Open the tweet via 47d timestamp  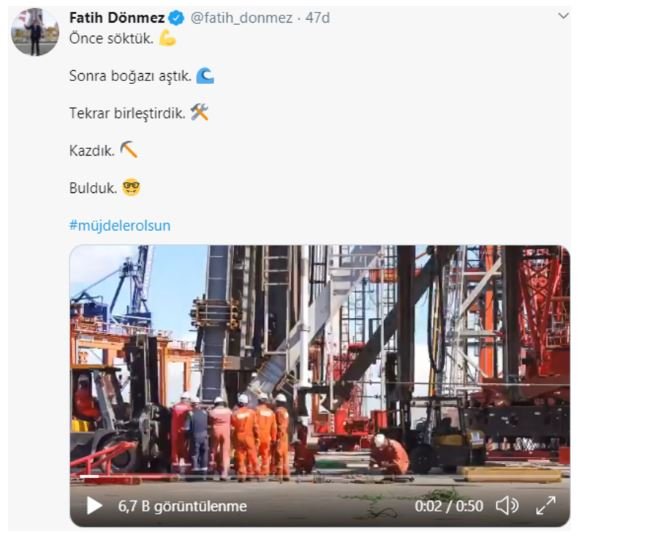318,18
